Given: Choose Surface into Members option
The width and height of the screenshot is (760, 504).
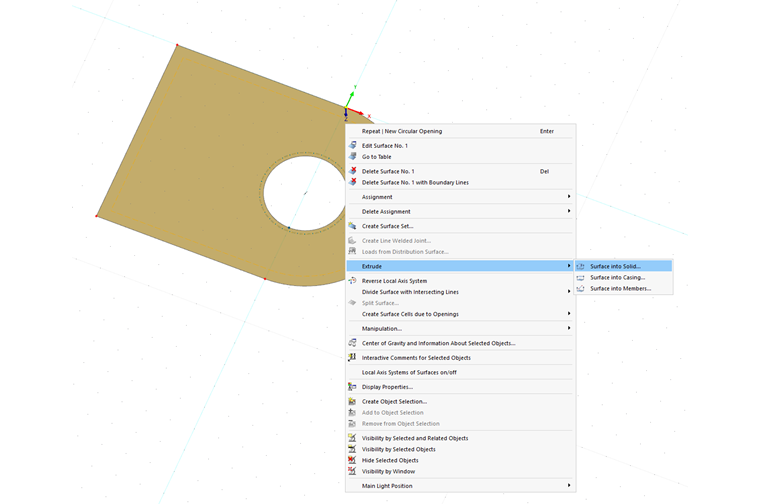Looking at the screenshot, I should 623,288.
